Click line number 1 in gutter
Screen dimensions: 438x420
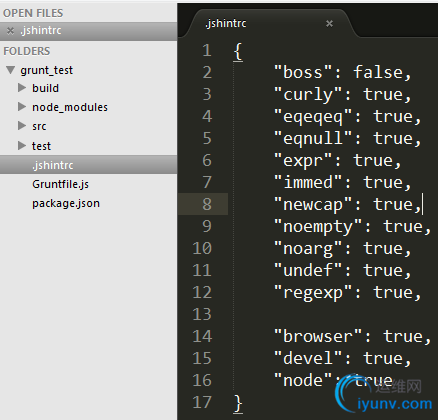[207, 50]
